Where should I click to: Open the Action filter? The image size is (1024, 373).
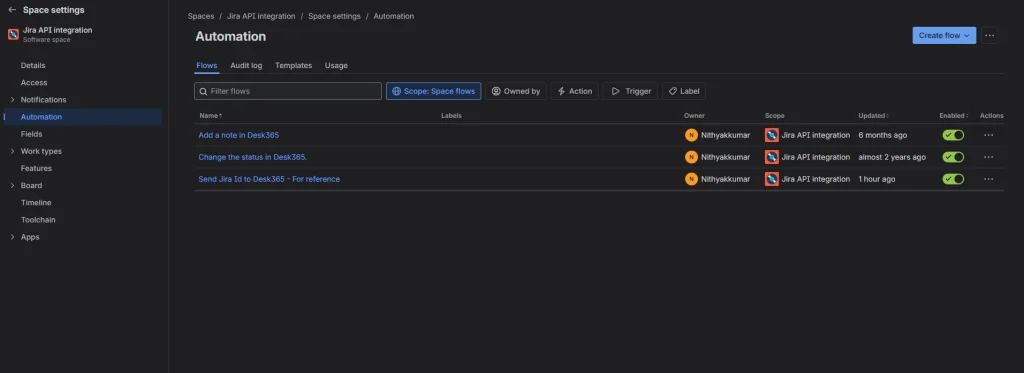pos(575,91)
